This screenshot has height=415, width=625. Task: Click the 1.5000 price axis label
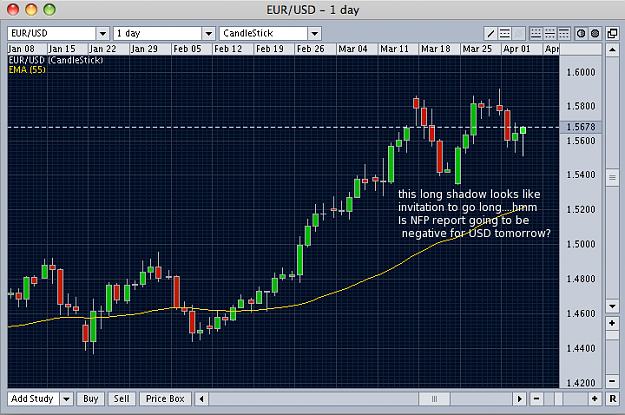pos(581,244)
